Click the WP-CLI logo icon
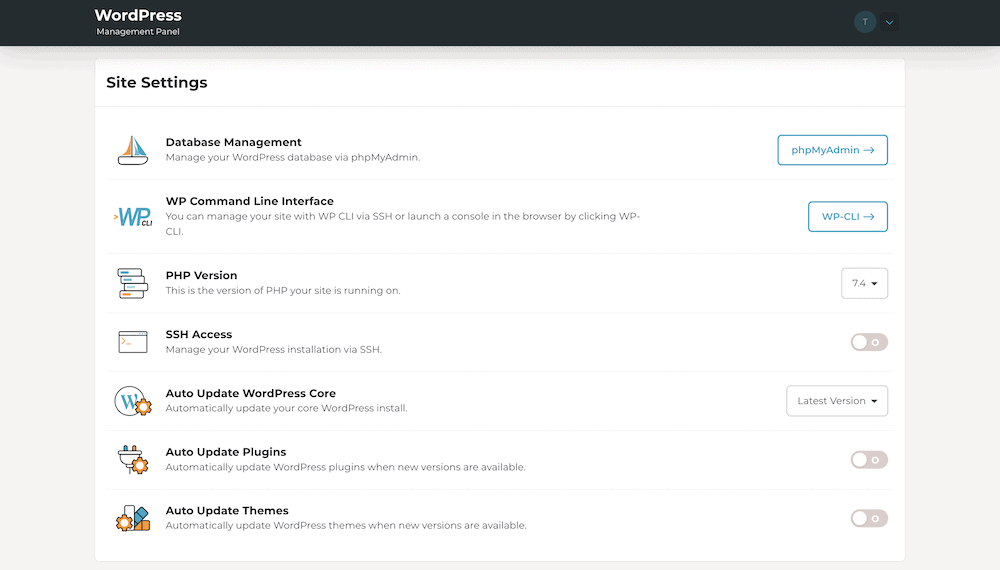1000x570 pixels. pos(132,217)
